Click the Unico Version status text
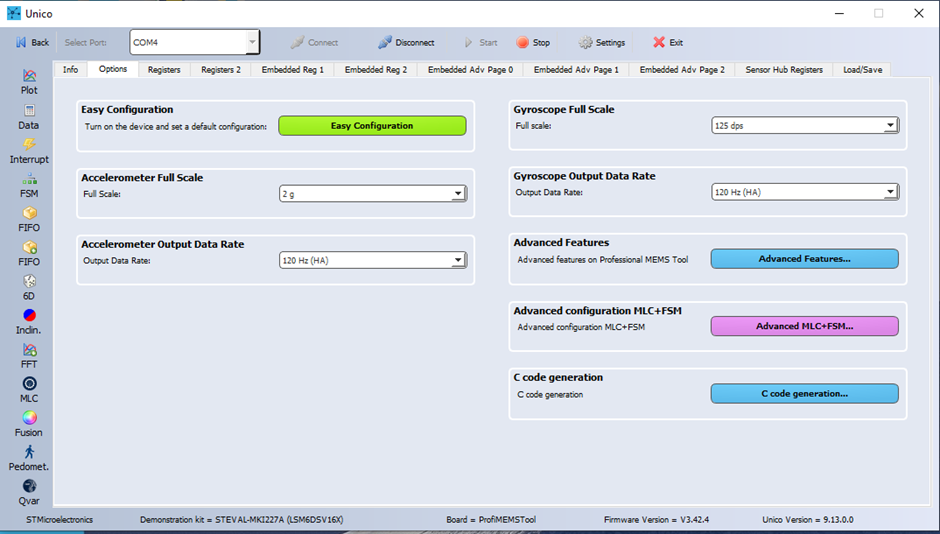Screen dimensions: 940x534 click(x=808, y=520)
